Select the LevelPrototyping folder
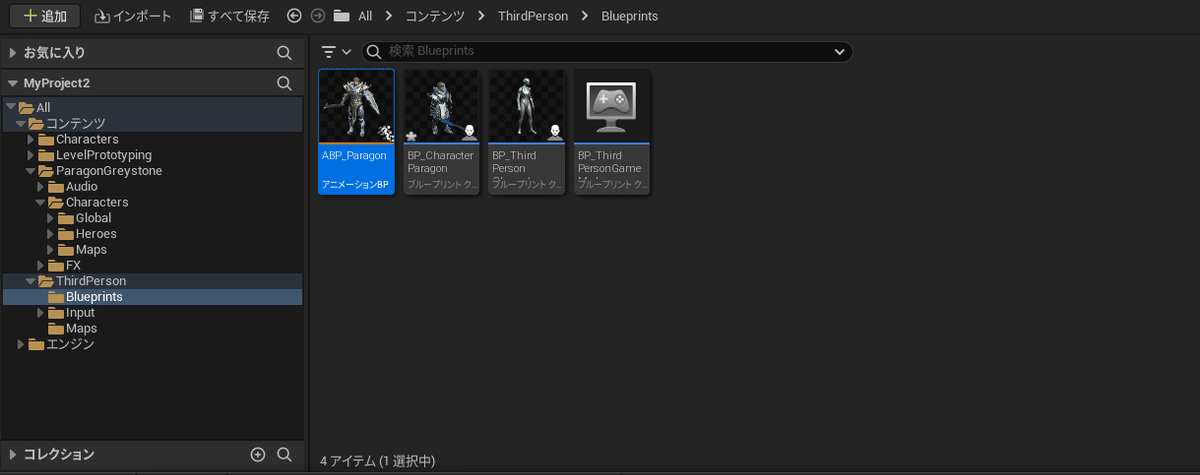Screen dimensions: 1200x475 point(103,155)
